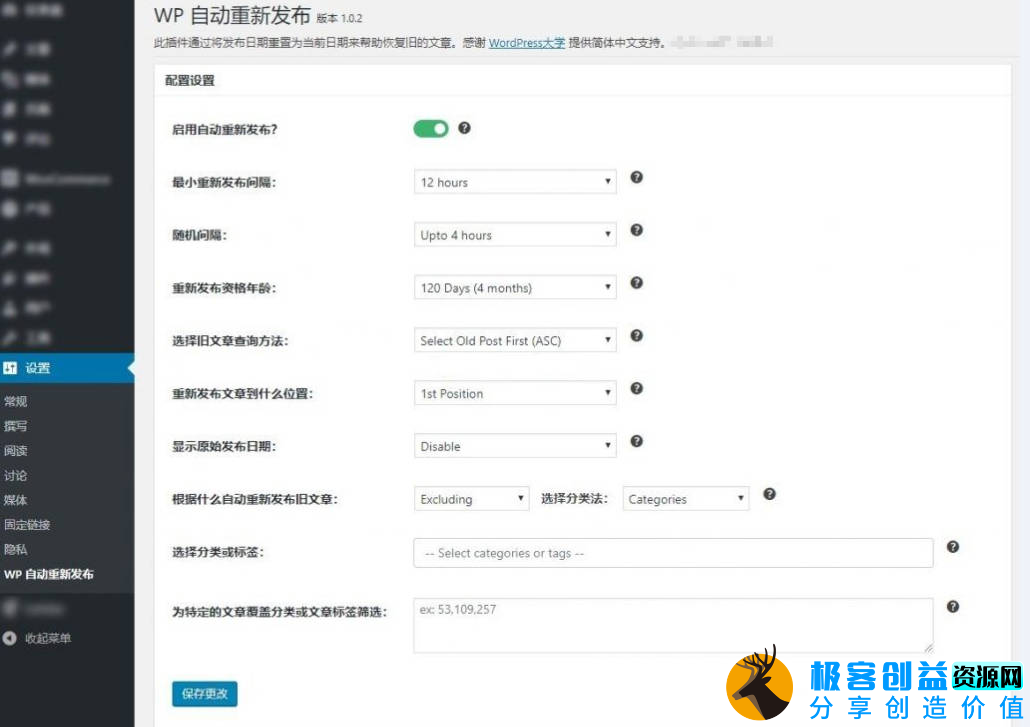The height and width of the screenshot is (727, 1030).
Task: Open the Upto 4 hours dropdown
Action: pyautogui.click(x=515, y=235)
